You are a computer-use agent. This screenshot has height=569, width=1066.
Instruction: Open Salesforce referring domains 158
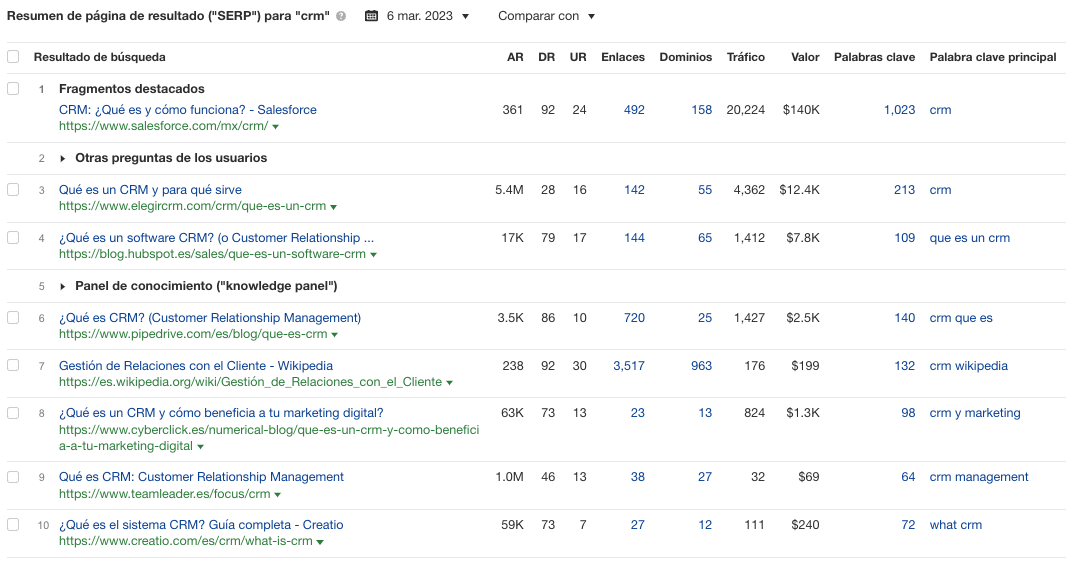click(x=702, y=109)
